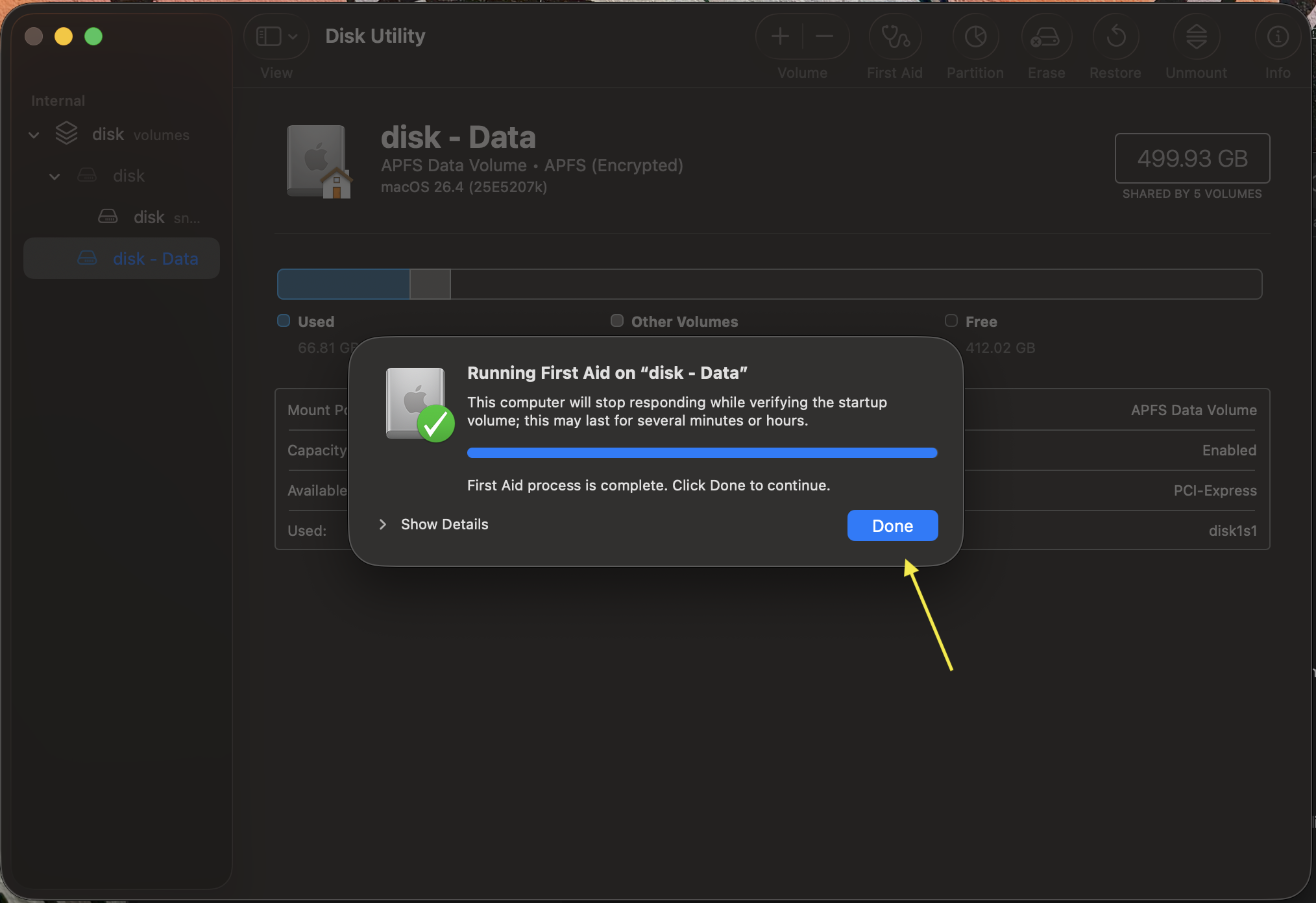Click the First Aid stethoscope icon
This screenshot has width=1316, height=903.
[895, 37]
